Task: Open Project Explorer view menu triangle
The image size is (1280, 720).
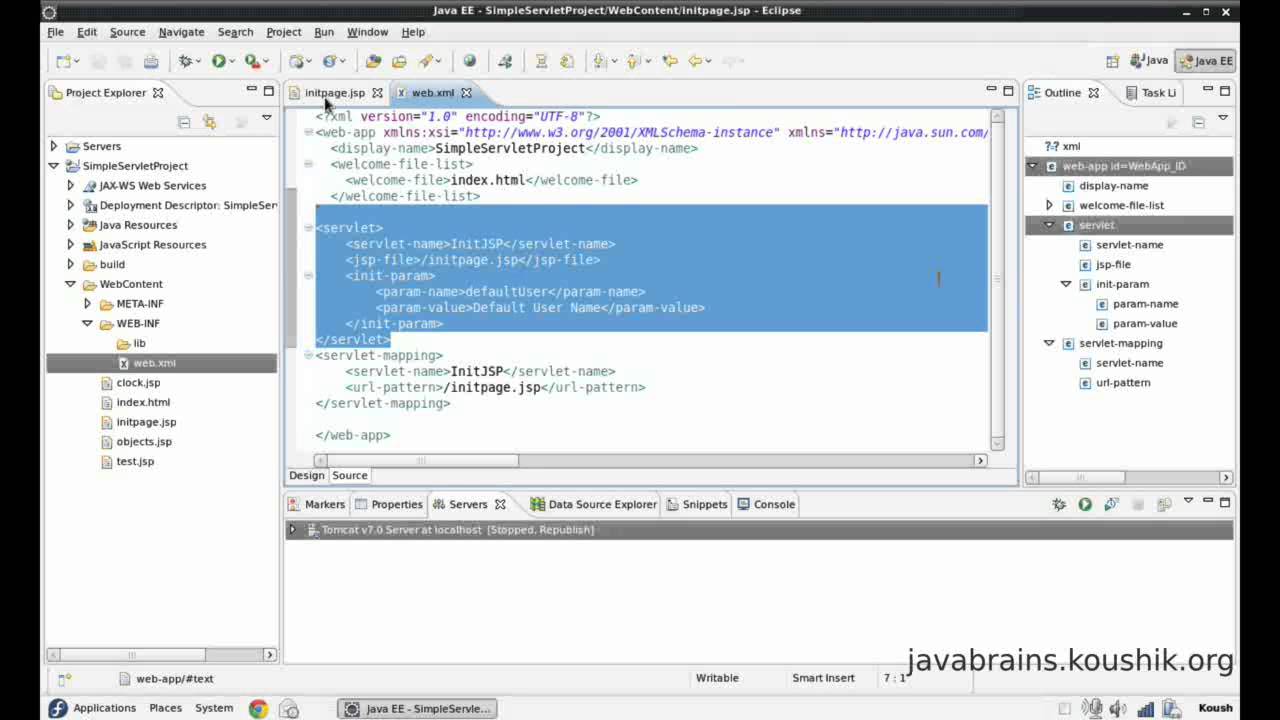Action: pos(266,118)
